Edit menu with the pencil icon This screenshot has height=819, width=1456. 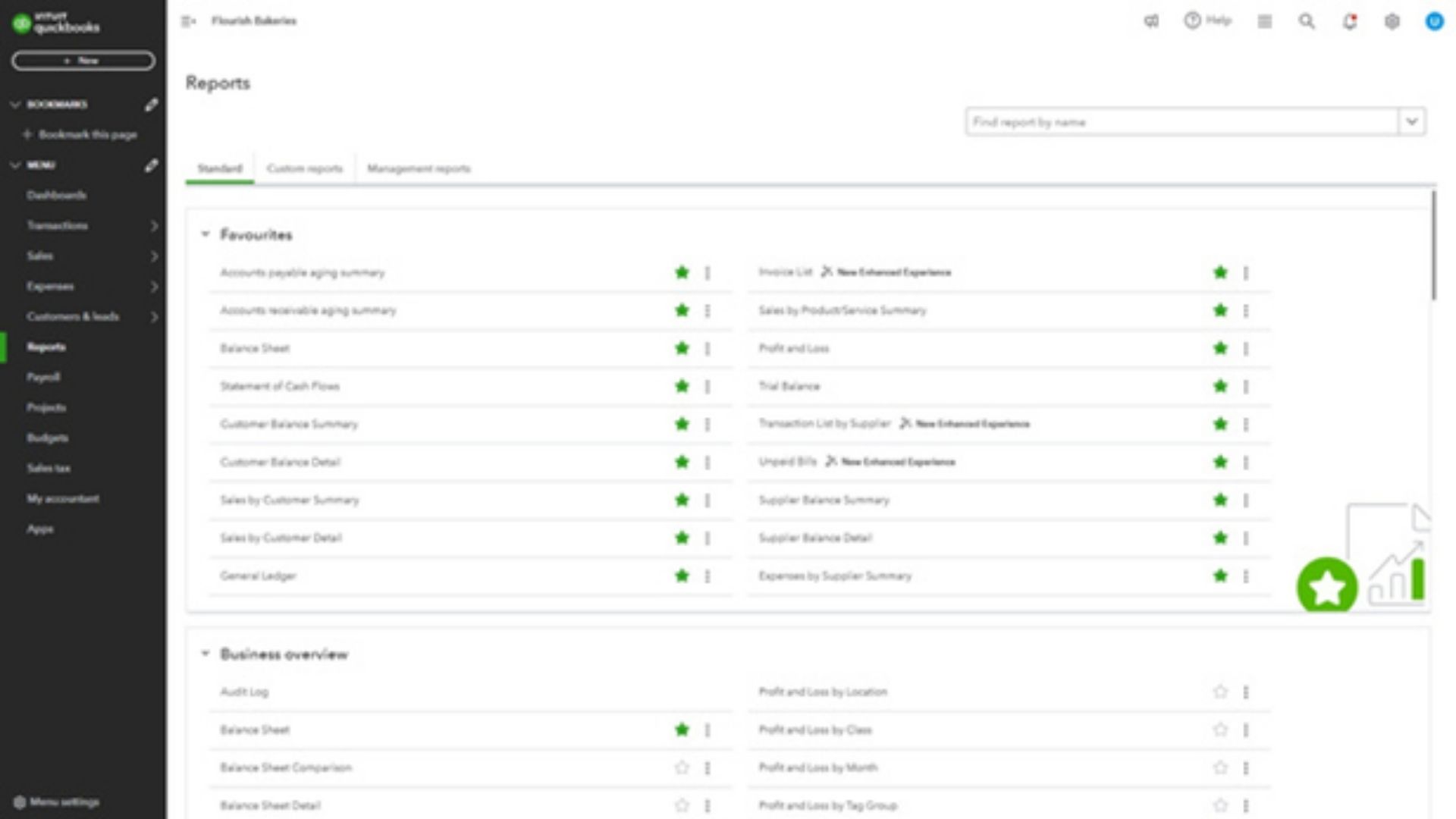pyautogui.click(x=152, y=165)
